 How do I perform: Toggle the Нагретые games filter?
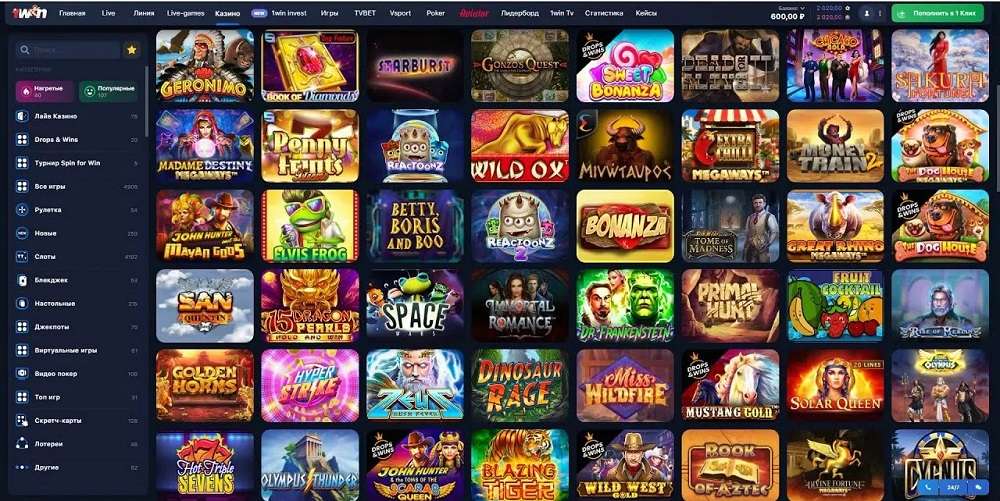[x=45, y=91]
